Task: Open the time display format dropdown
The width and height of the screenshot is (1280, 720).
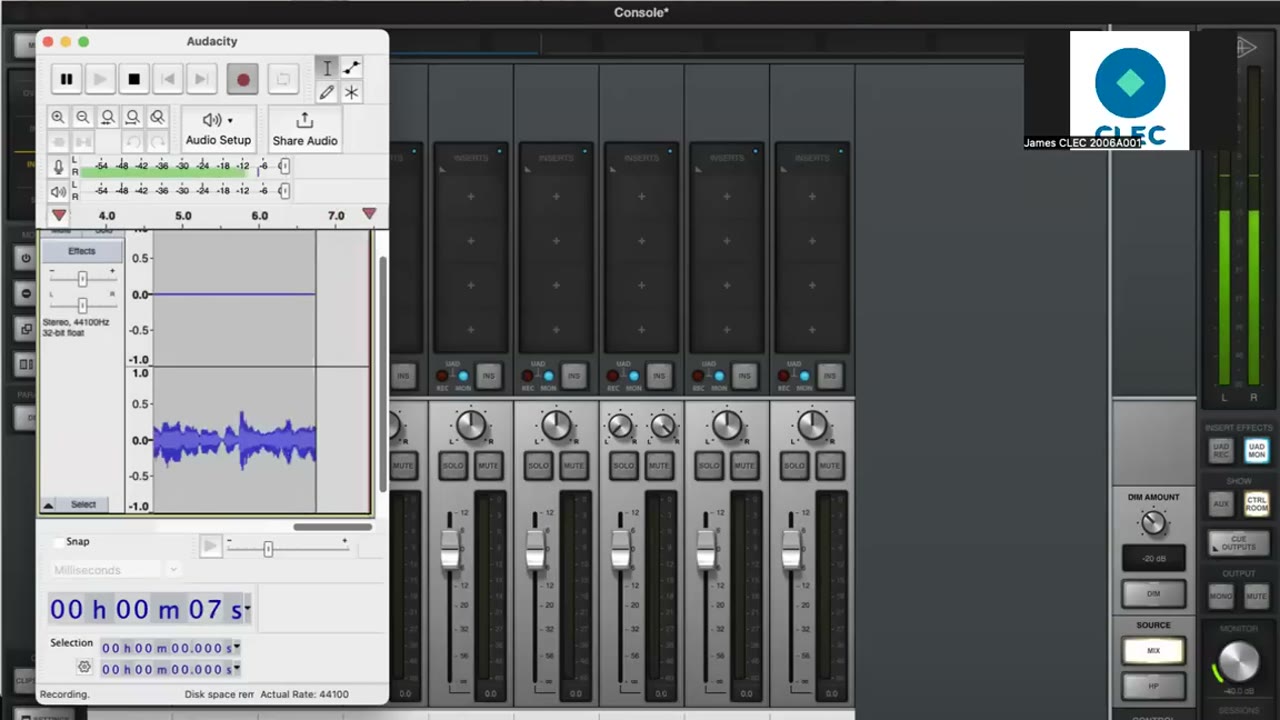Action: pyautogui.click(x=247, y=609)
